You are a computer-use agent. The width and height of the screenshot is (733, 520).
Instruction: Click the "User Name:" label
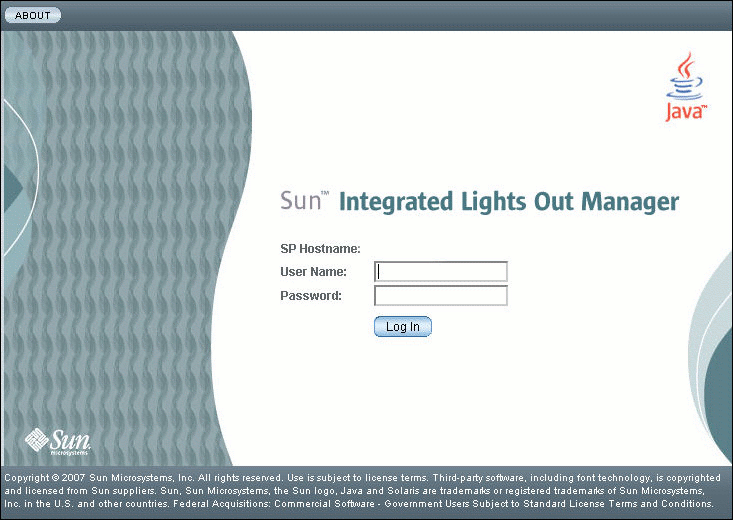313,272
